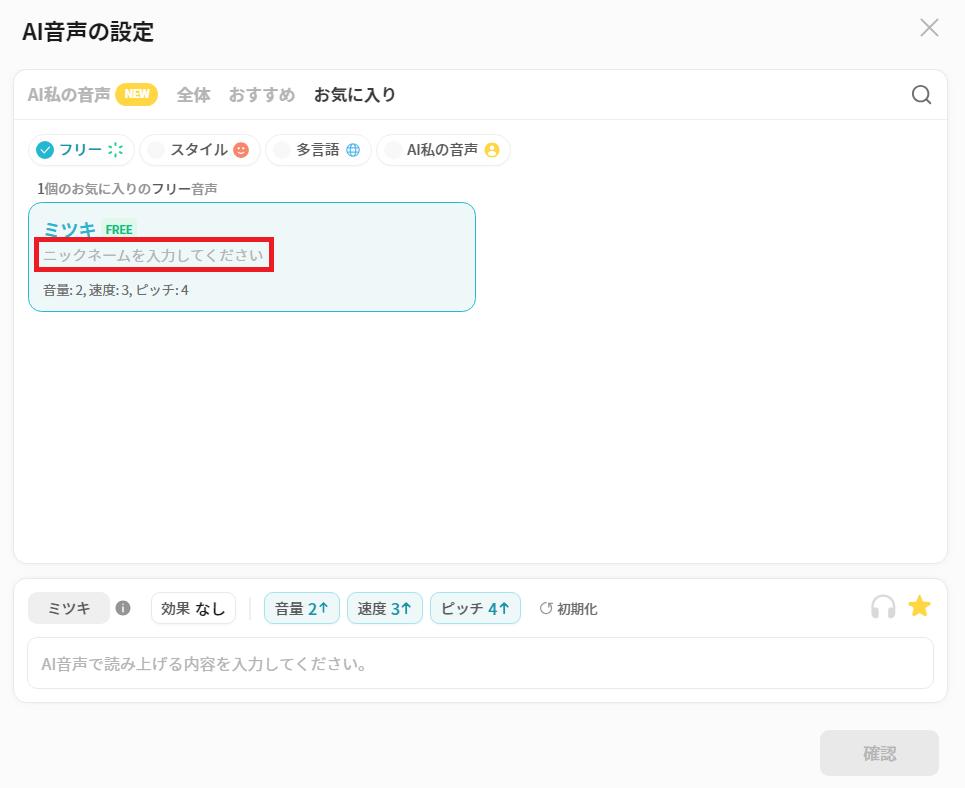Click the AI voice text input area
The height and width of the screenshot is (788, 965).
click(x=480, y=663)
